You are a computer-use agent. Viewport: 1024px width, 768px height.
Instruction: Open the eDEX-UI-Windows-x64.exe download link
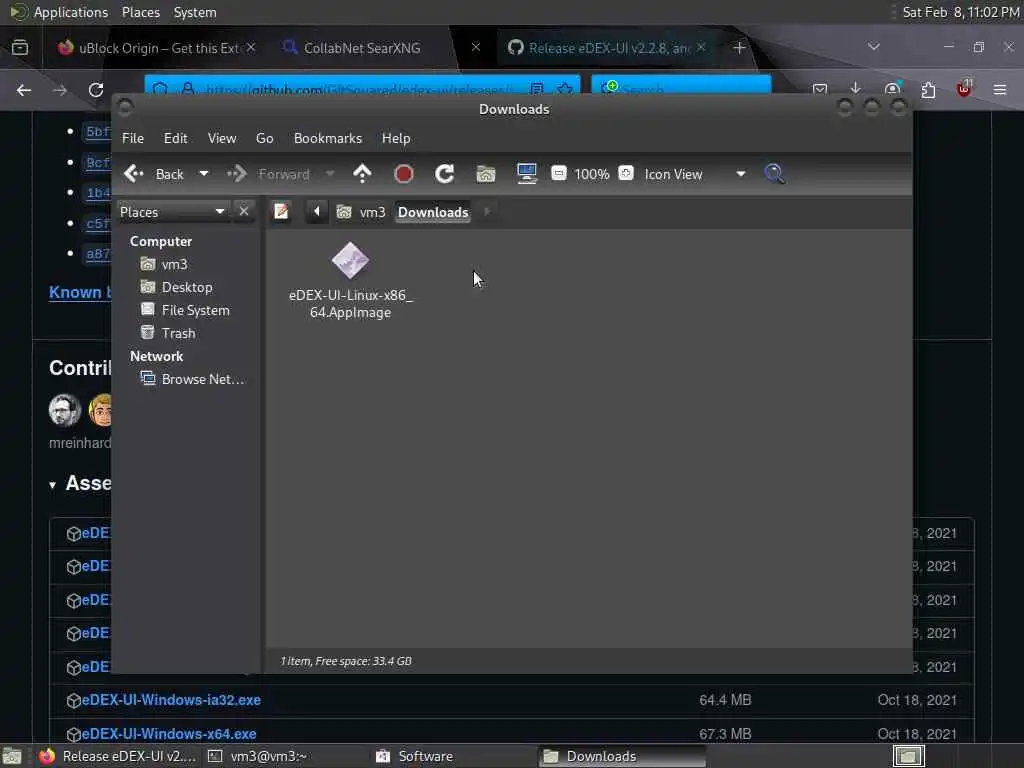click(168, 733)
